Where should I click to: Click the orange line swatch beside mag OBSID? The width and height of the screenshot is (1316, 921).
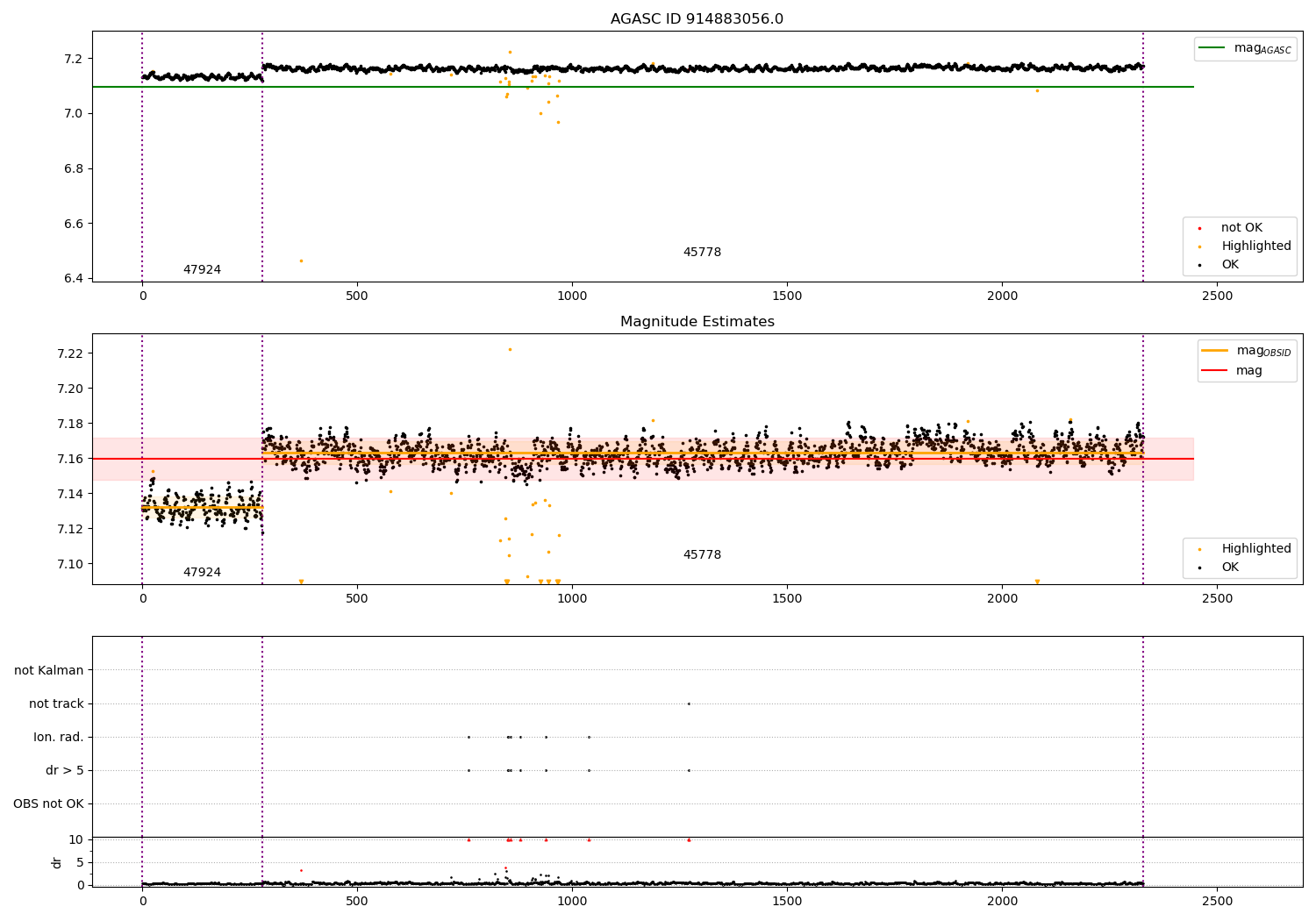1214,351
